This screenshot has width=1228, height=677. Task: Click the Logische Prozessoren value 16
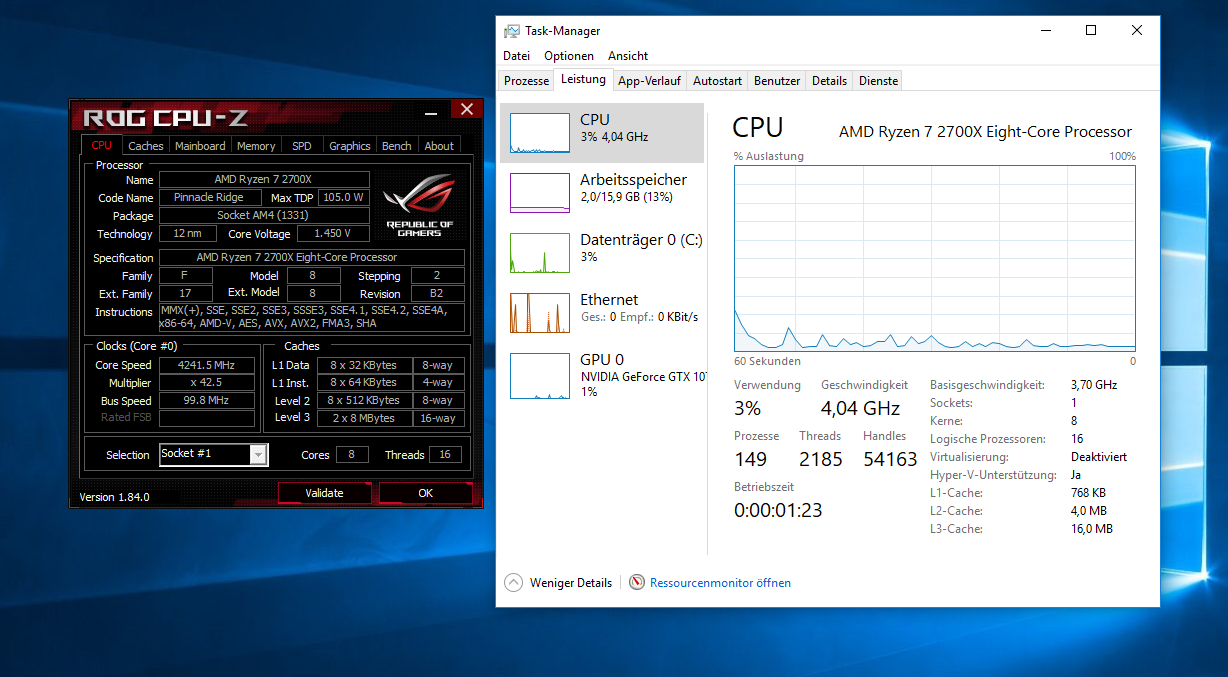[x=1077, y=439]
